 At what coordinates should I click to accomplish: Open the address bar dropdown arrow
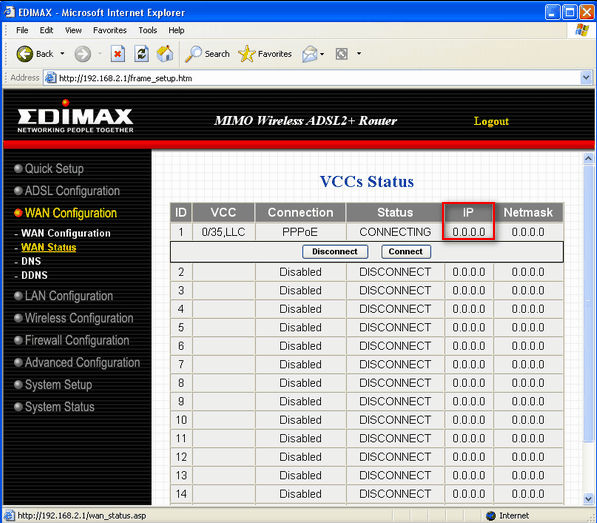[586, 78]
